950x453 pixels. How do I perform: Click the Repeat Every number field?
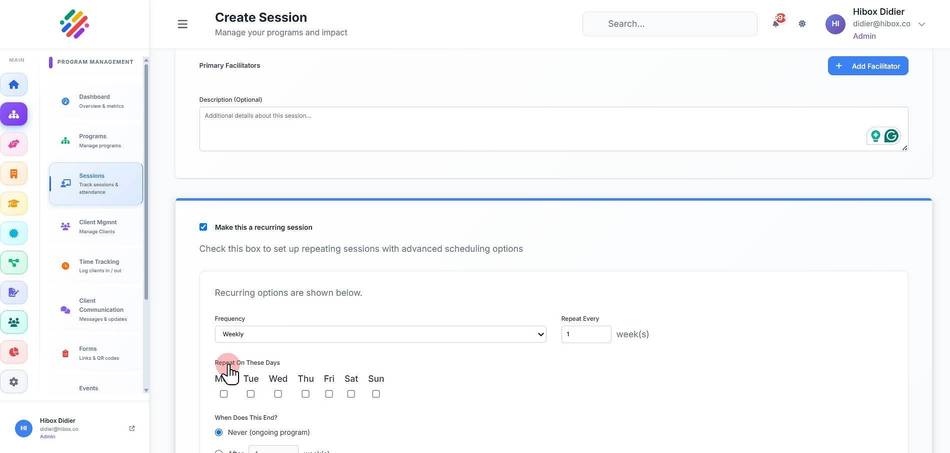[586, 334]
